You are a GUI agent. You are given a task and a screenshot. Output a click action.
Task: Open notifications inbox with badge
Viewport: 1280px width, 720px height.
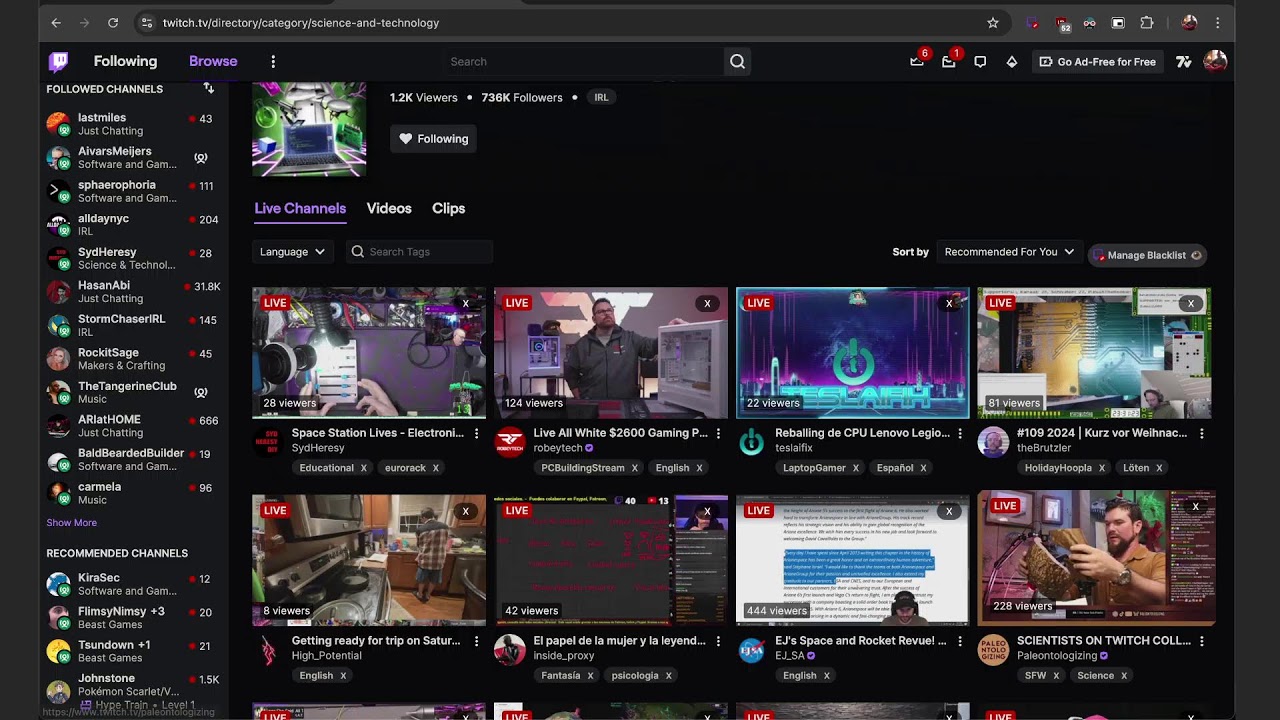pyautogui.click(x=949, y=62)
